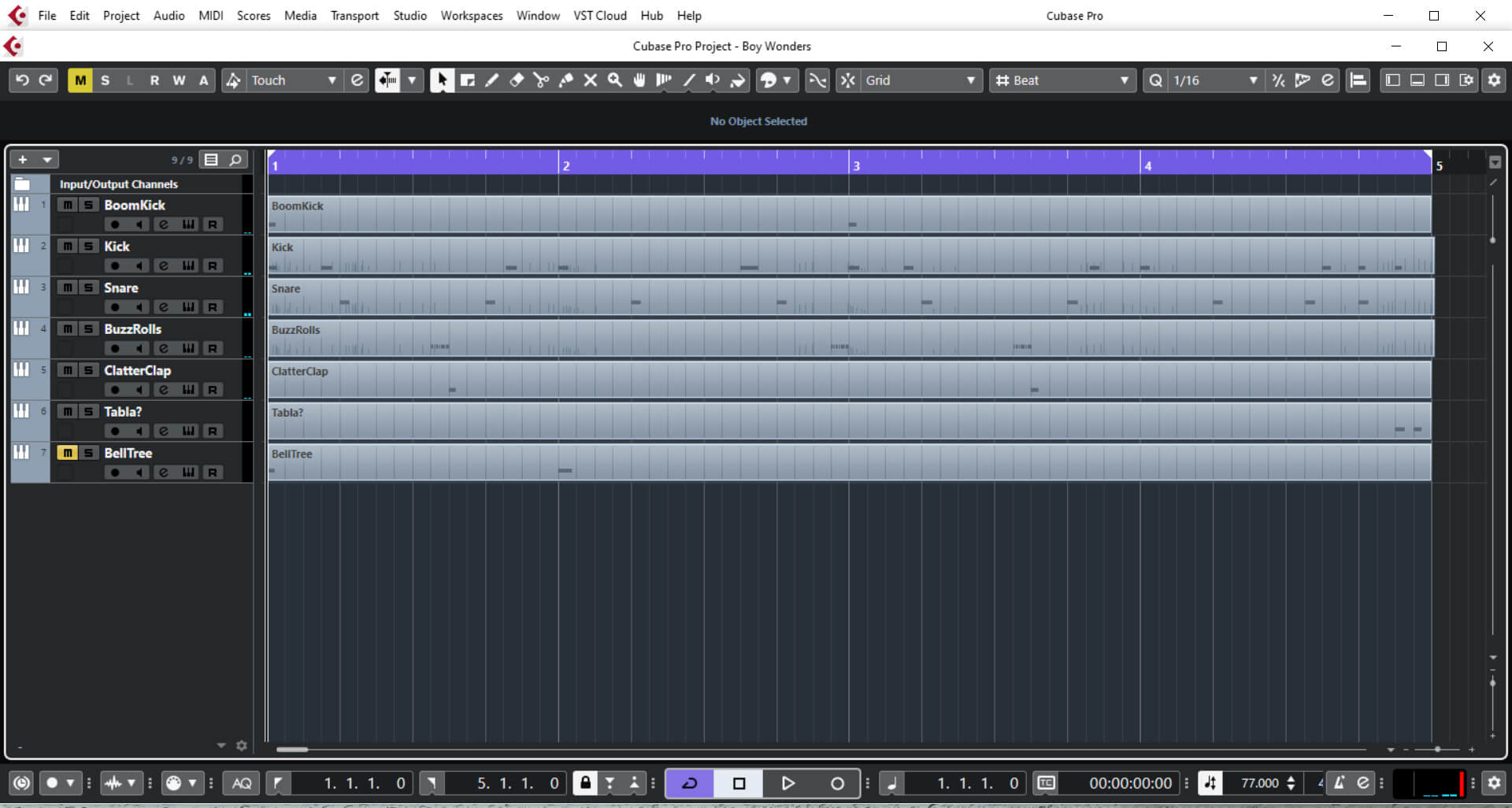1512x808 pixels.
Task: Toggle global Write automation W button
Action: pyautogui.click(x=179, y=80)
